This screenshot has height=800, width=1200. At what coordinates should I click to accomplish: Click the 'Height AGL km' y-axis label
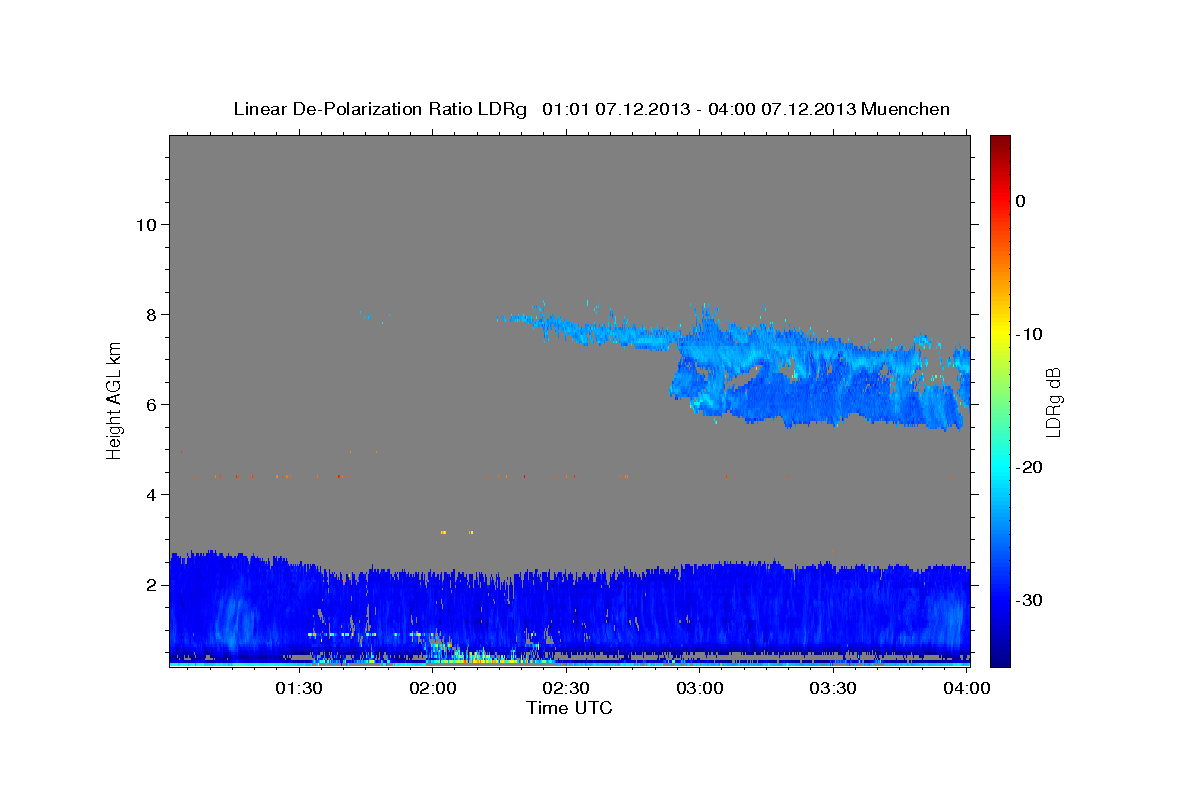tap(115, 400)
